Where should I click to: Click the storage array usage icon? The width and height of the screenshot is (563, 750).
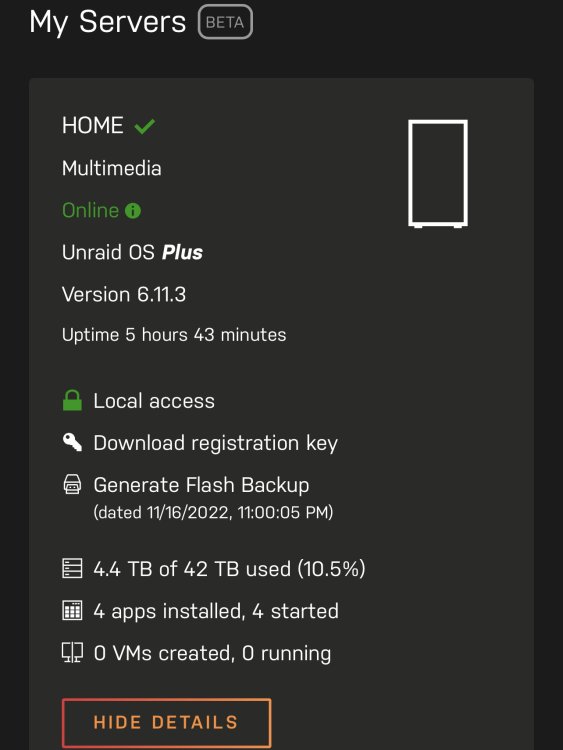pos(72,568)
